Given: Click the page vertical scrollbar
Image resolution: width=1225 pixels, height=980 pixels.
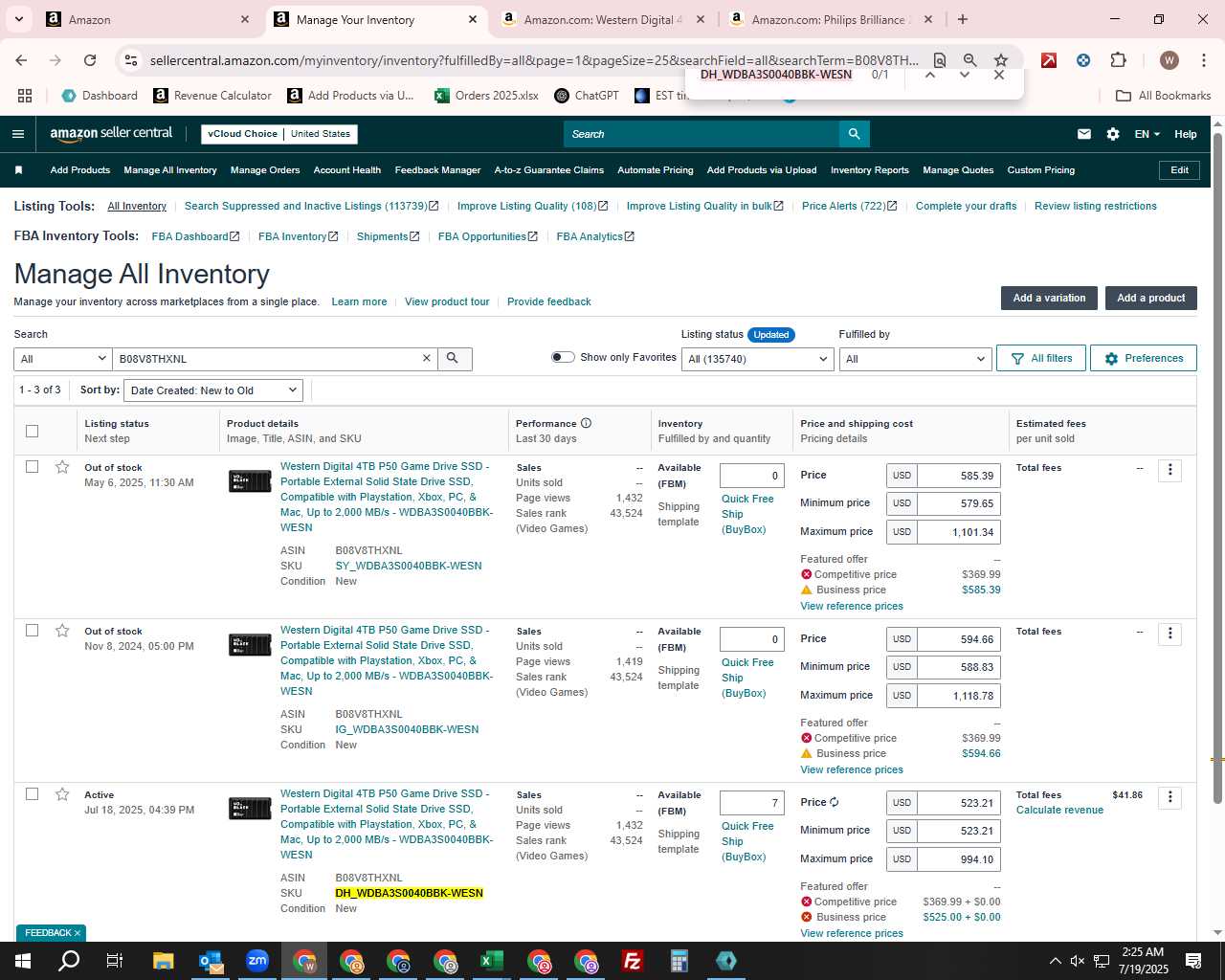Looking at the screenshot, I should pyautogui.click(x=1217, y=469).
